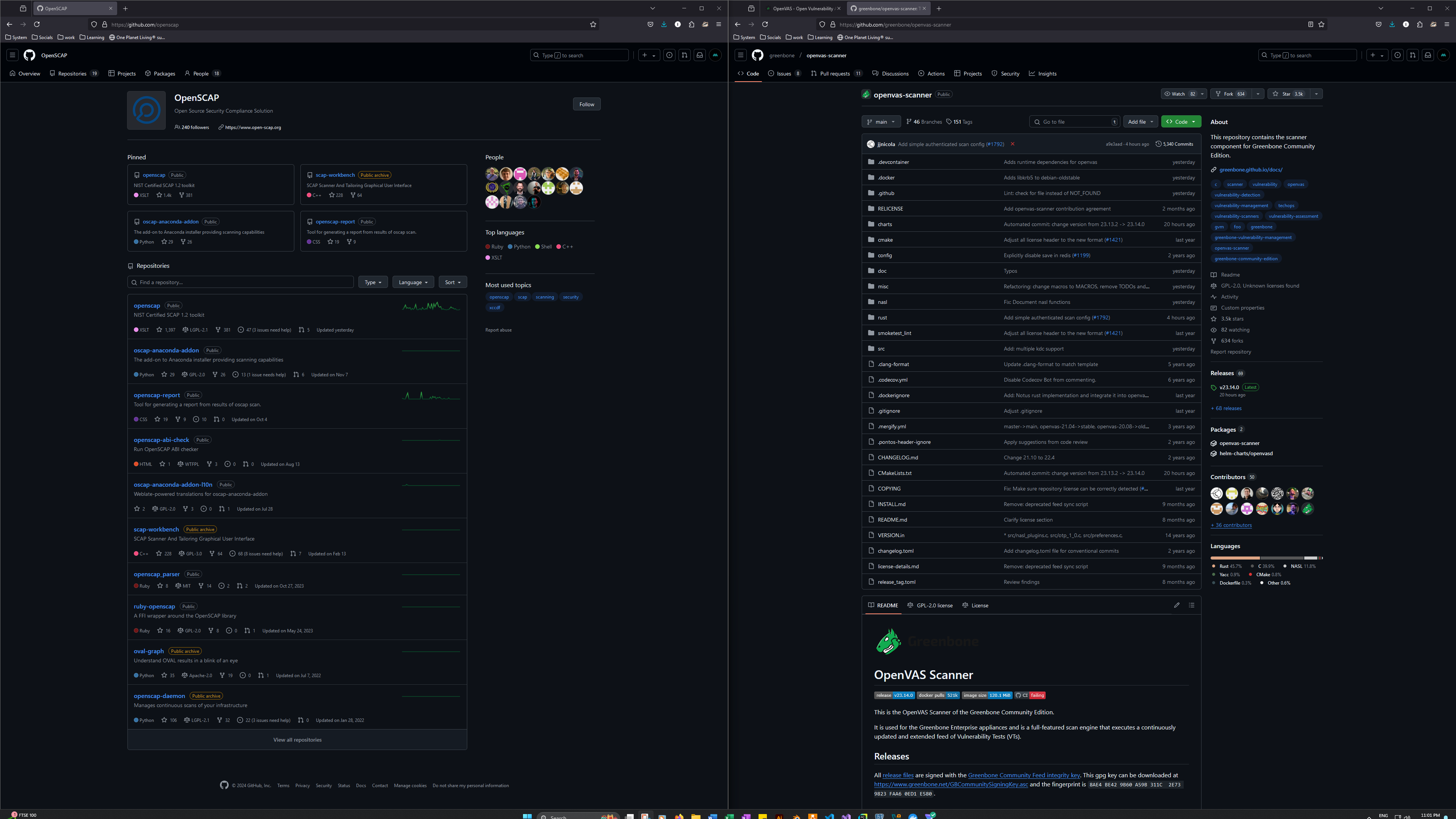Open Issues tab of openvas-scanner
The width and height of the screenshot is (1456, 819).
785,74
